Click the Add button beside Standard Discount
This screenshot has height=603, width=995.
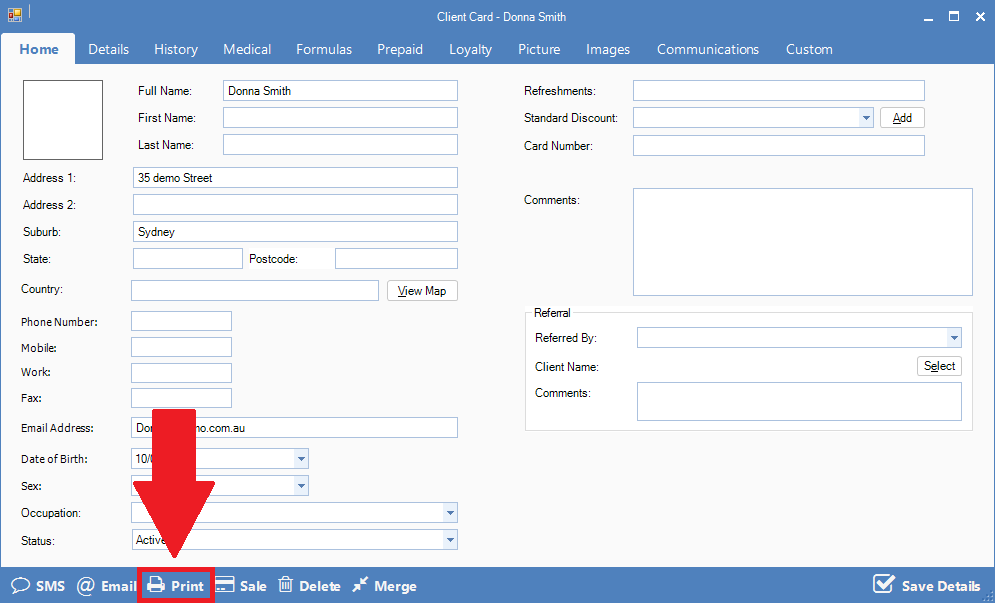pyautogui.click(x=901, y=118)
